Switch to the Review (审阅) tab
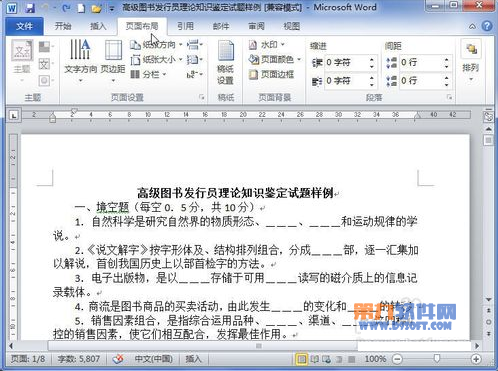The image size is (498, 371). pos(256,26)
